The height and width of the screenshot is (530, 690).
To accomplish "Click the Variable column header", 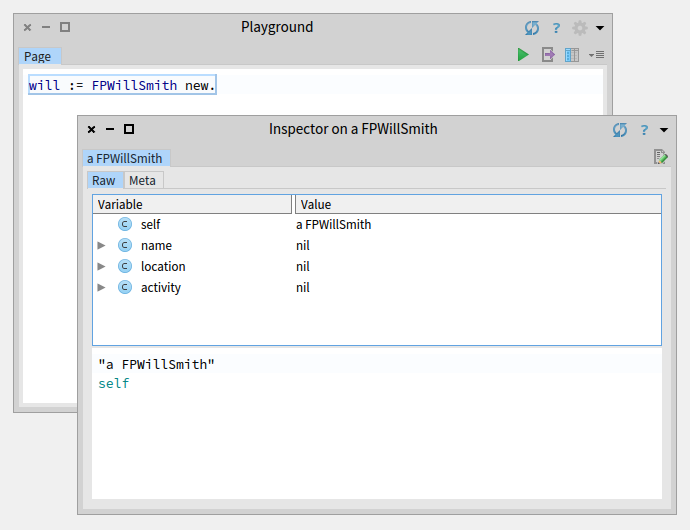I will click(x=192, y=205).
